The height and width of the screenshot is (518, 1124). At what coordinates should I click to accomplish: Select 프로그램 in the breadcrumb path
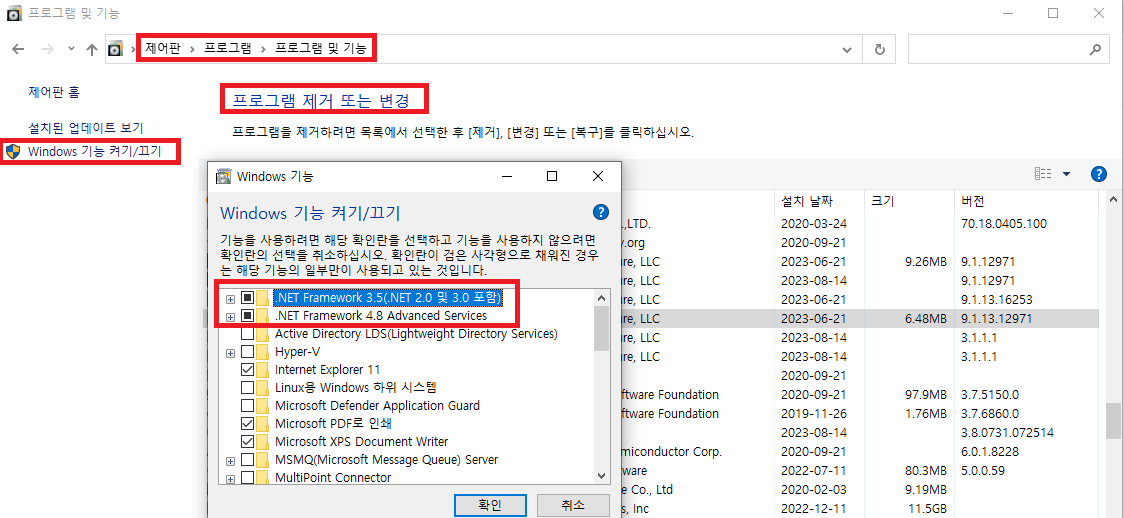tap(227, 49)
